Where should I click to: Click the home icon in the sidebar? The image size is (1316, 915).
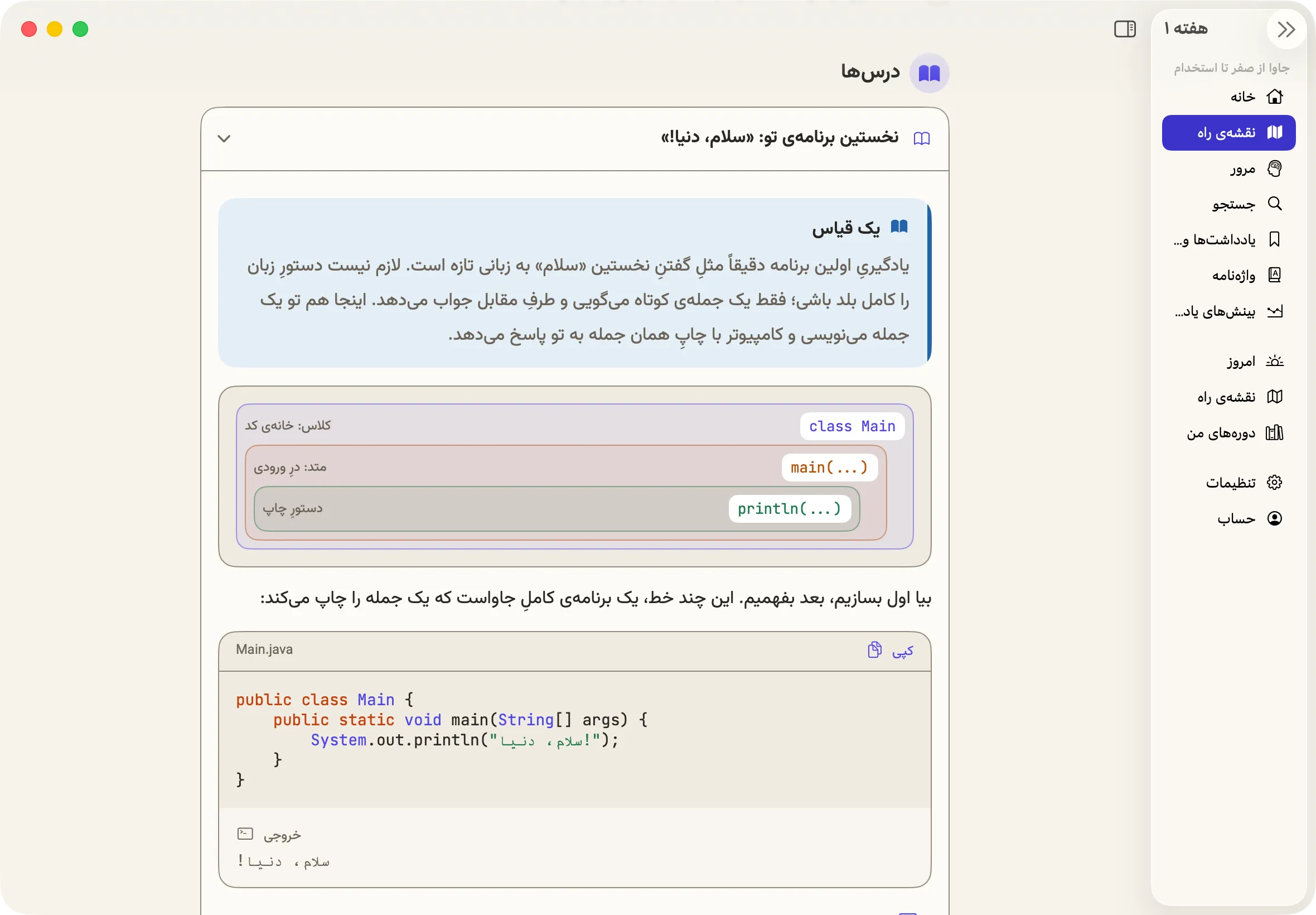(x=1275, y=97)
